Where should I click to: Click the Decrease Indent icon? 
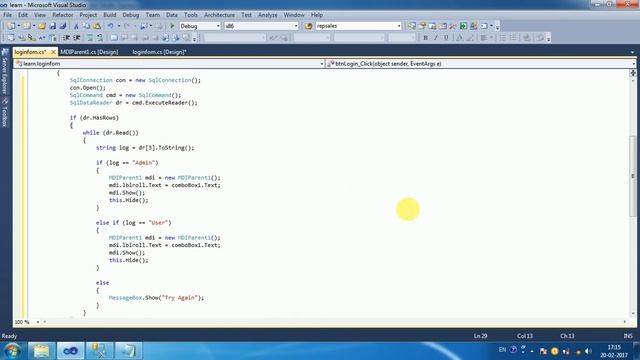click(66, 38)
